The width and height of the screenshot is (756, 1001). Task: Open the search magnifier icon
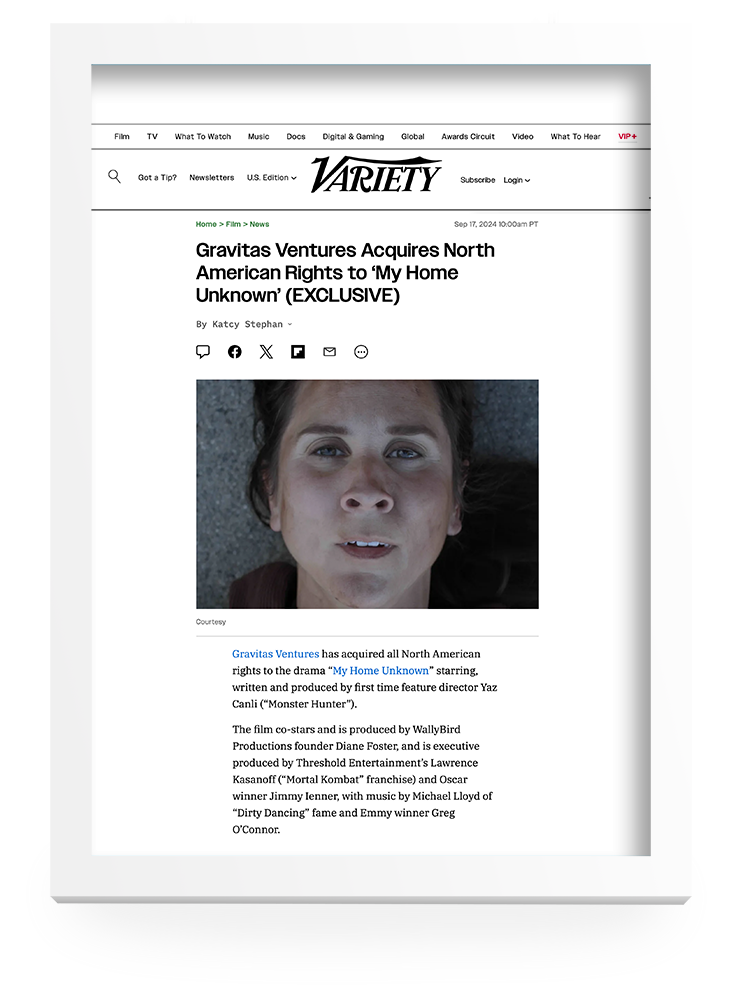coord(114,177)
